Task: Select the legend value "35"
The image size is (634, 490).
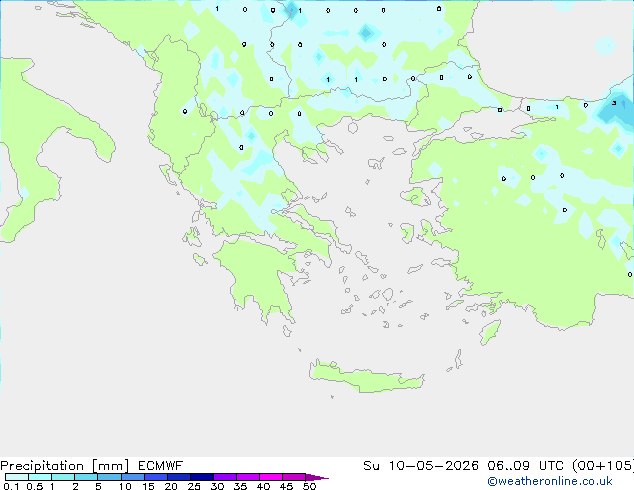Action: tap(240, 486)
